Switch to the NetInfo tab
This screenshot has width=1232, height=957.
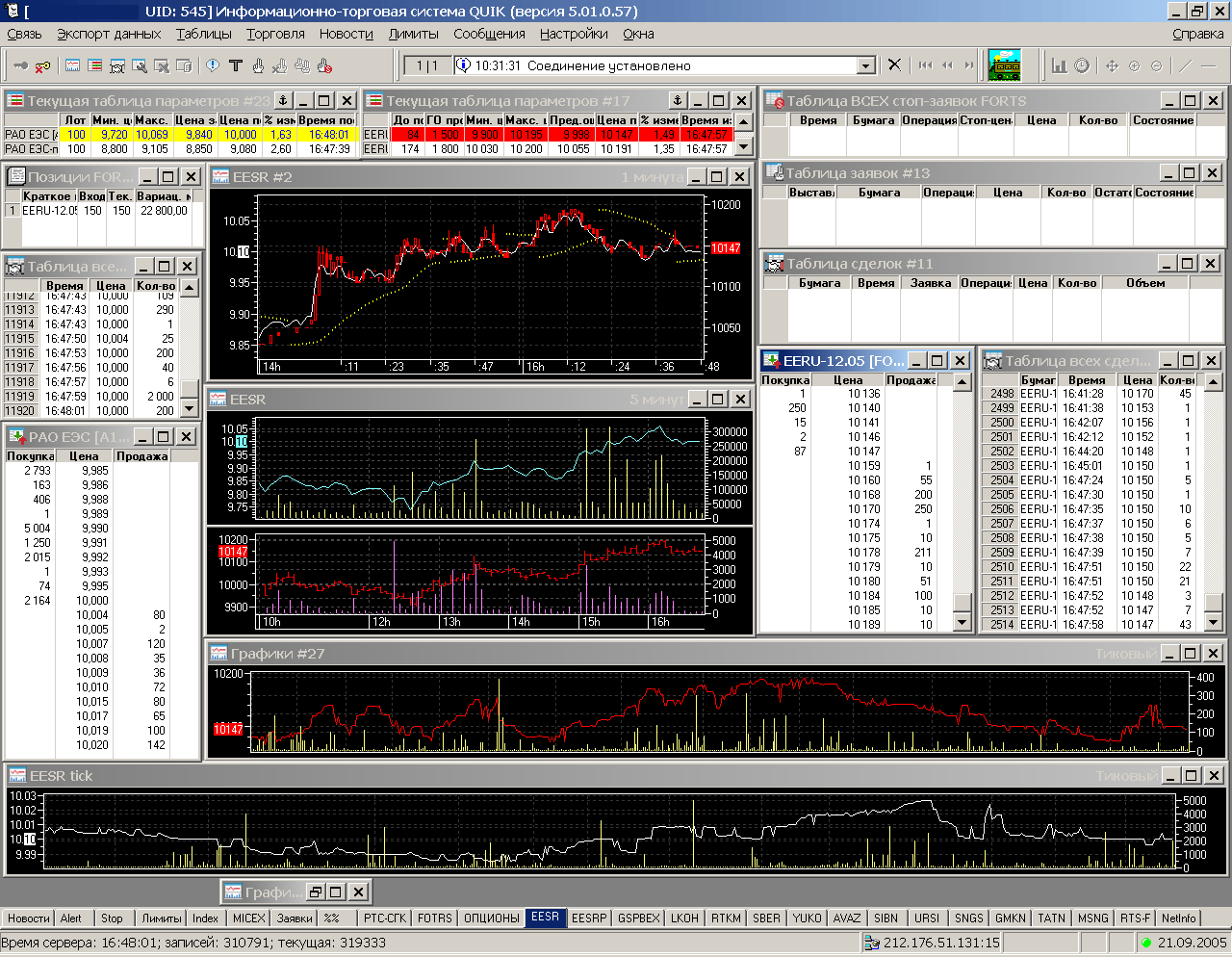pyautogui.click(x=1178, y=918)
